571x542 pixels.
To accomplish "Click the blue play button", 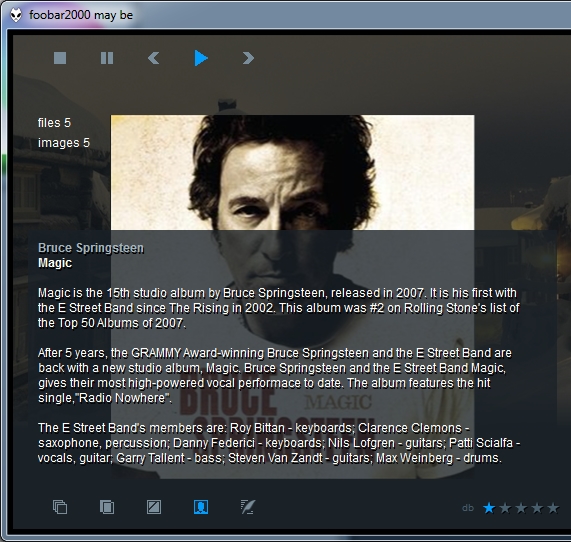I will point(201,58).
